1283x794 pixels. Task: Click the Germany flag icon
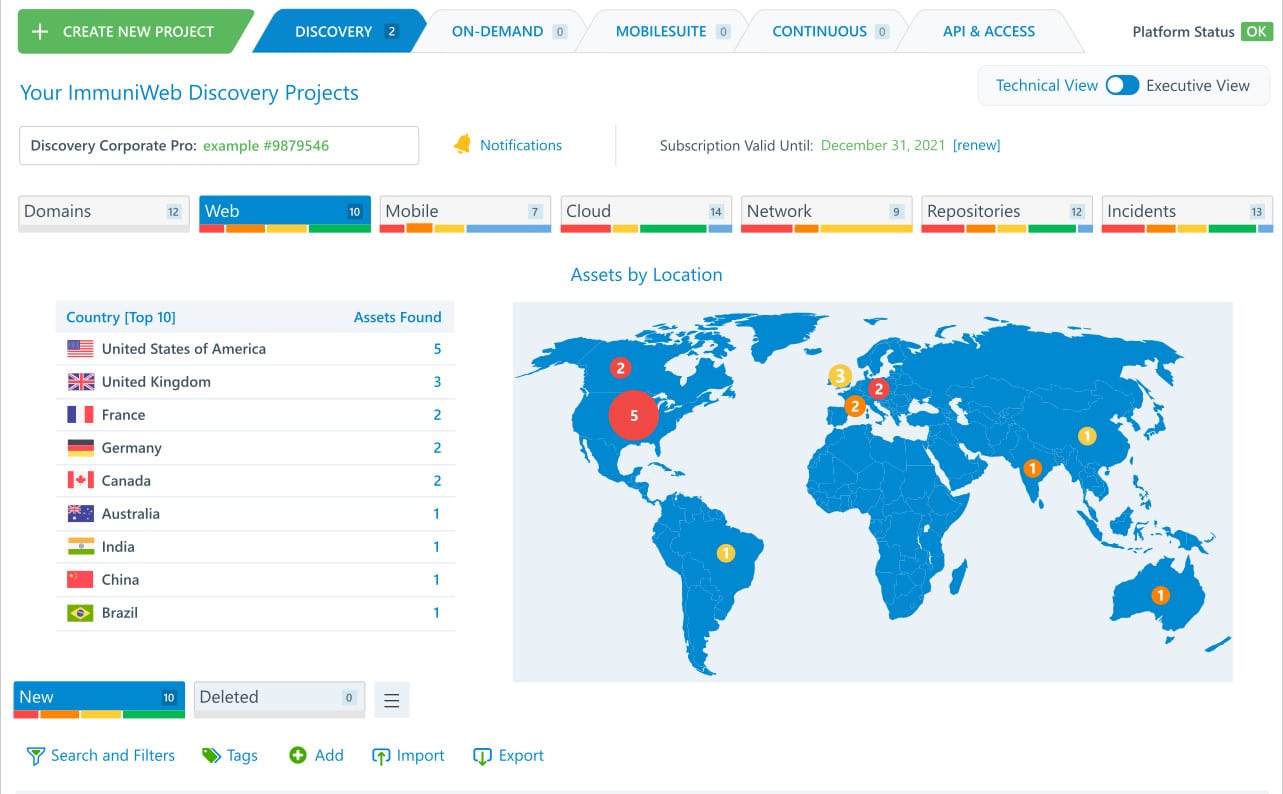80,448
